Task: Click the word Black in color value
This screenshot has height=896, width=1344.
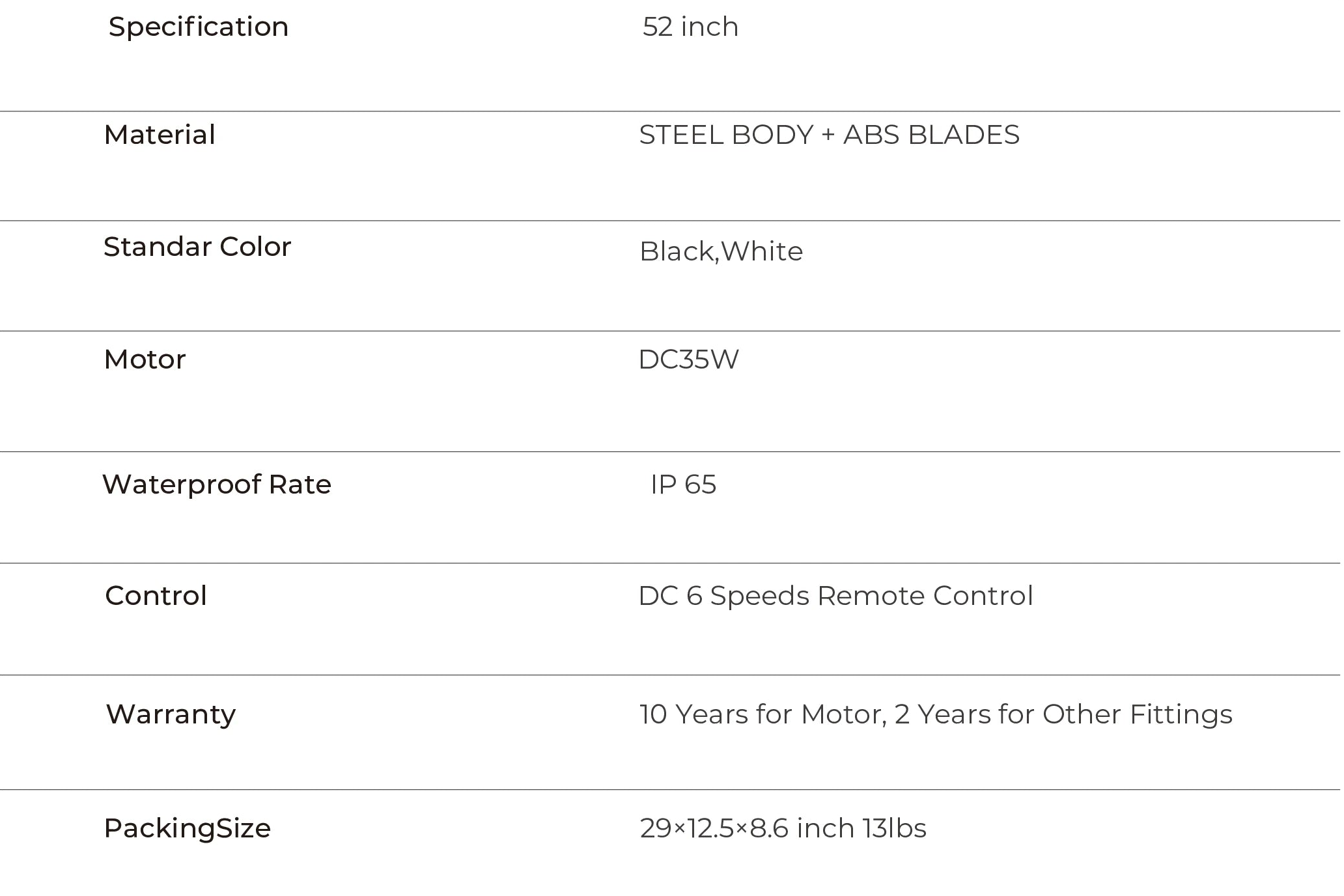Action: click(x=677, y=252)
